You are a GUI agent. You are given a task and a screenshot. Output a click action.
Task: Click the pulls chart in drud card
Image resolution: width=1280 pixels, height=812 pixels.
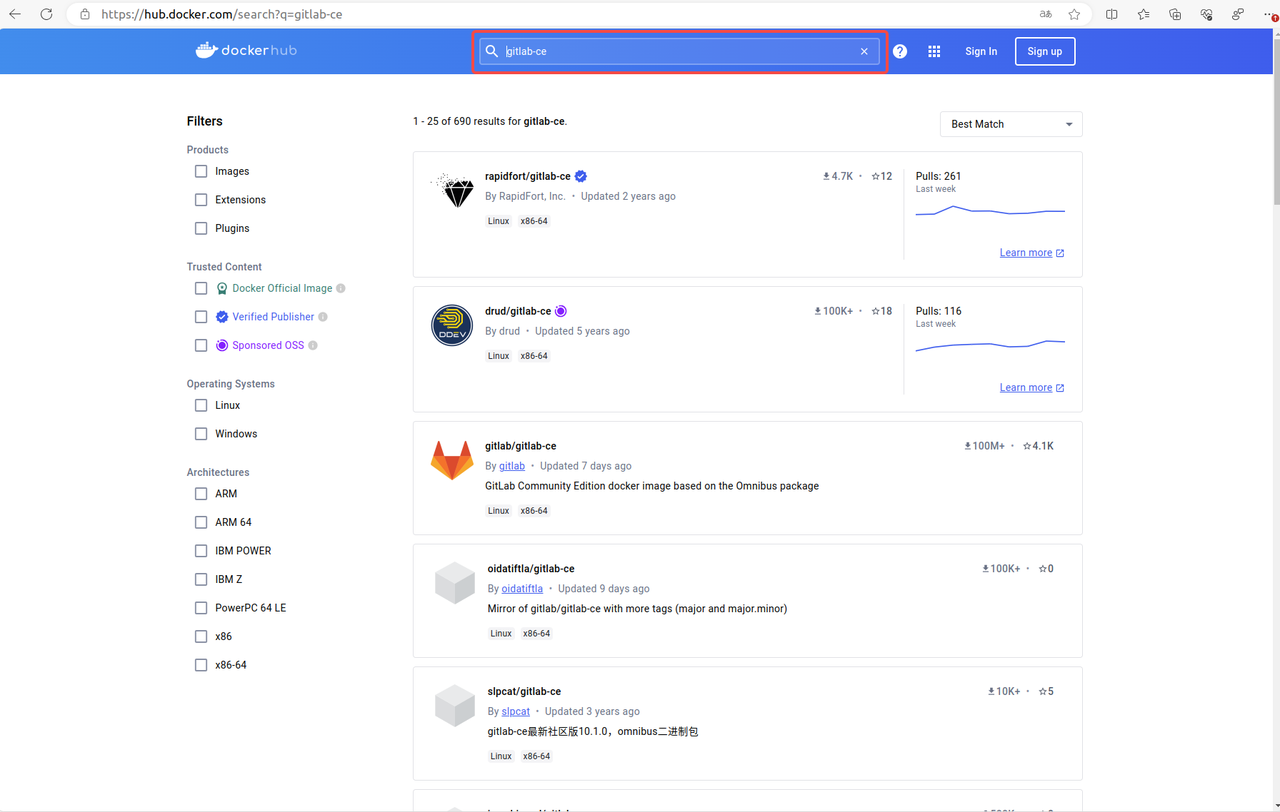[990, 346]
